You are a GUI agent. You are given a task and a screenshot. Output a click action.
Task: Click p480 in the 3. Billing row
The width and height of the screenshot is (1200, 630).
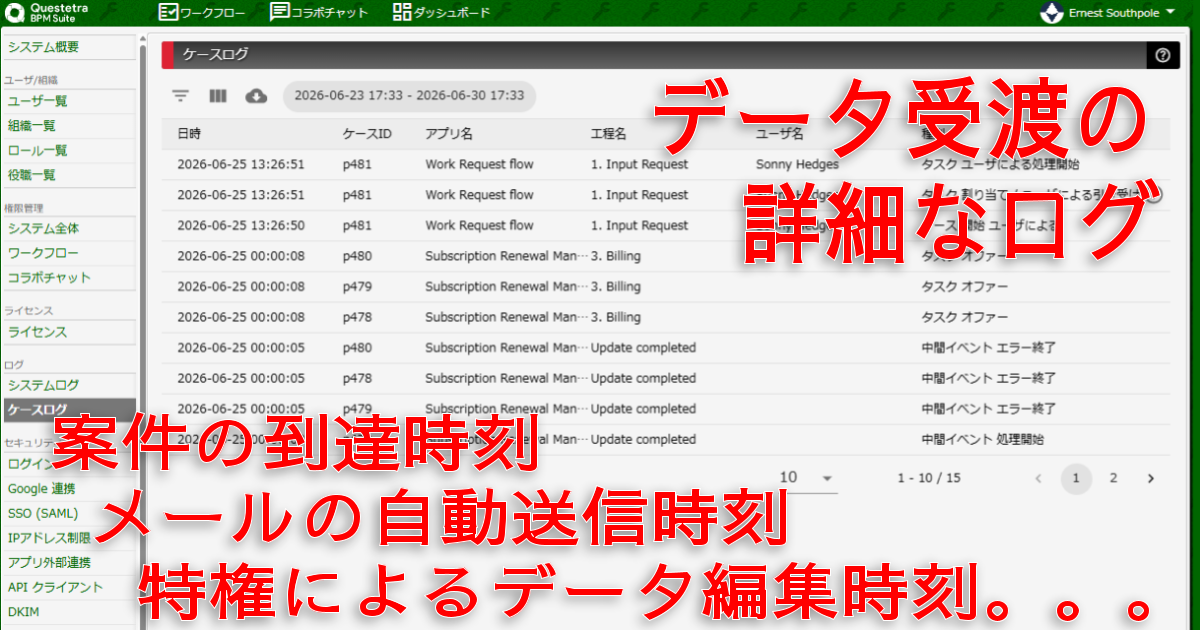(x=357, y=256)
